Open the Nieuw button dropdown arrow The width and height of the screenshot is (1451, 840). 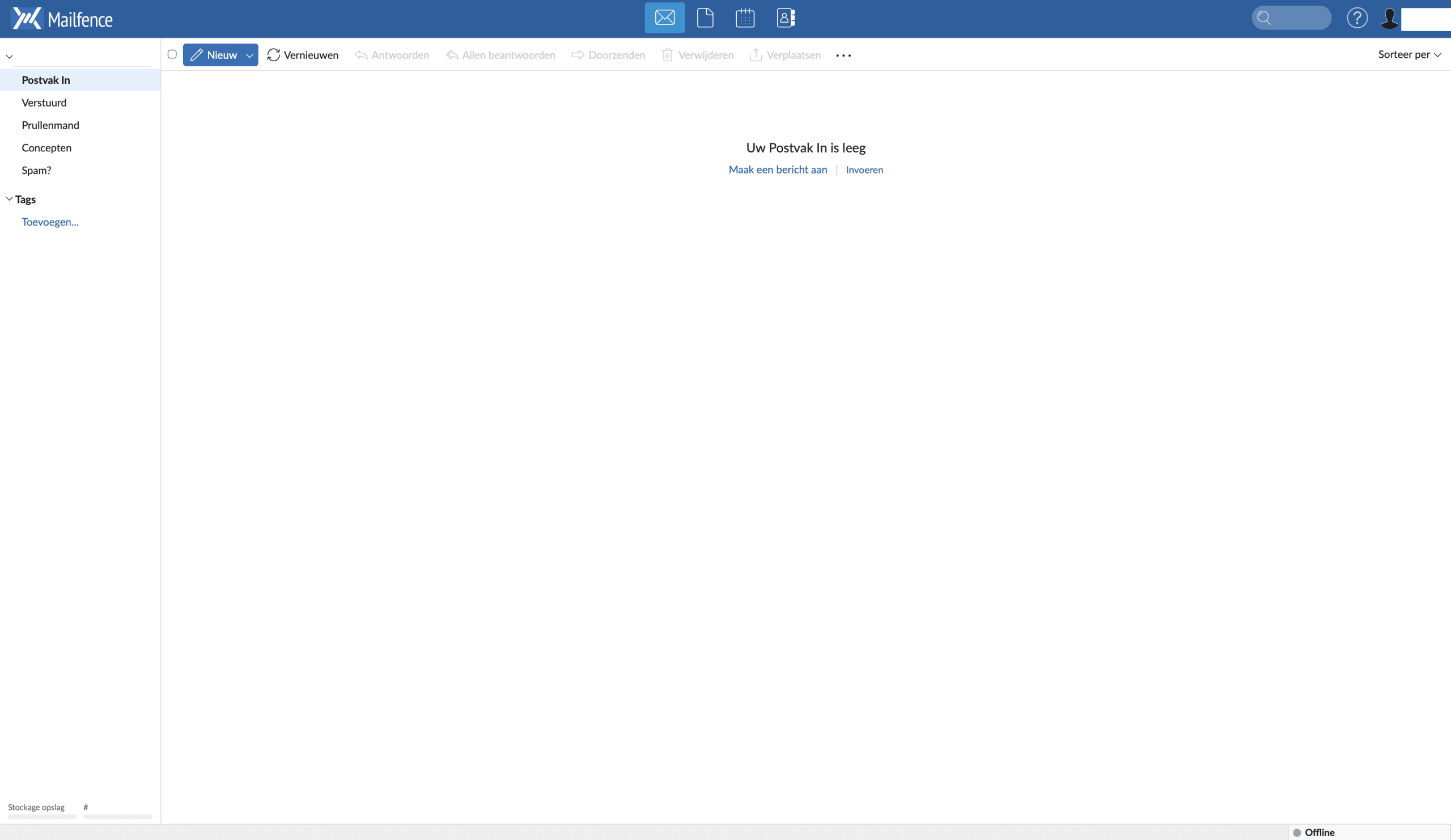pyautogui.click(x=249, y=54)
